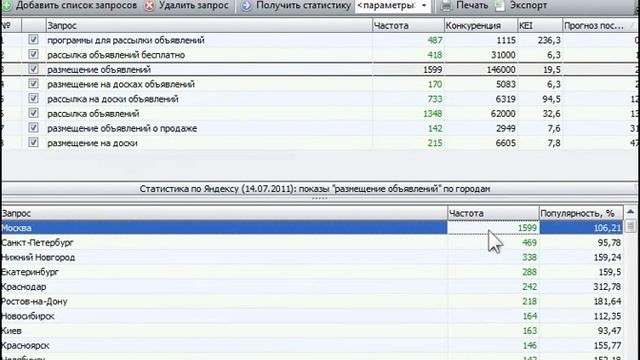Select the Екатеринбург row

pos(312,272)
